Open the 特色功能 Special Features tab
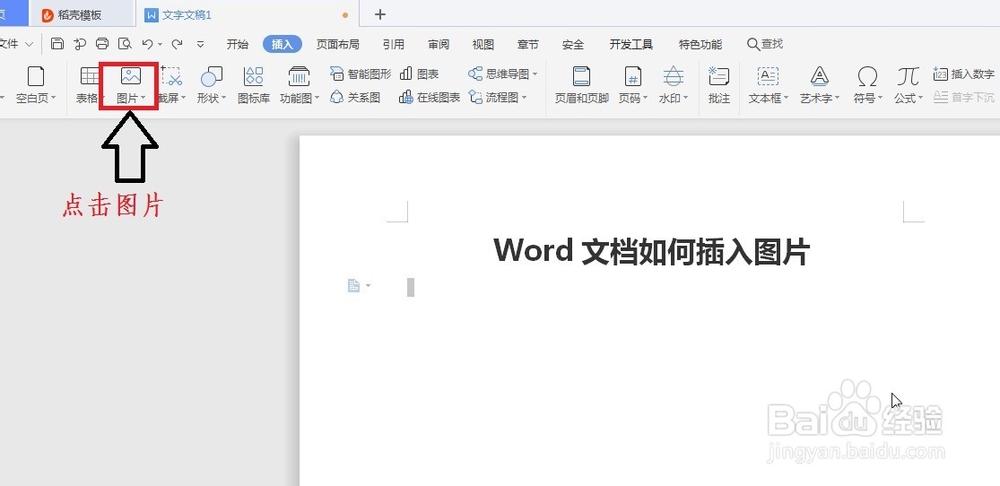This screenshot has width=1000, height=486. 700,44
